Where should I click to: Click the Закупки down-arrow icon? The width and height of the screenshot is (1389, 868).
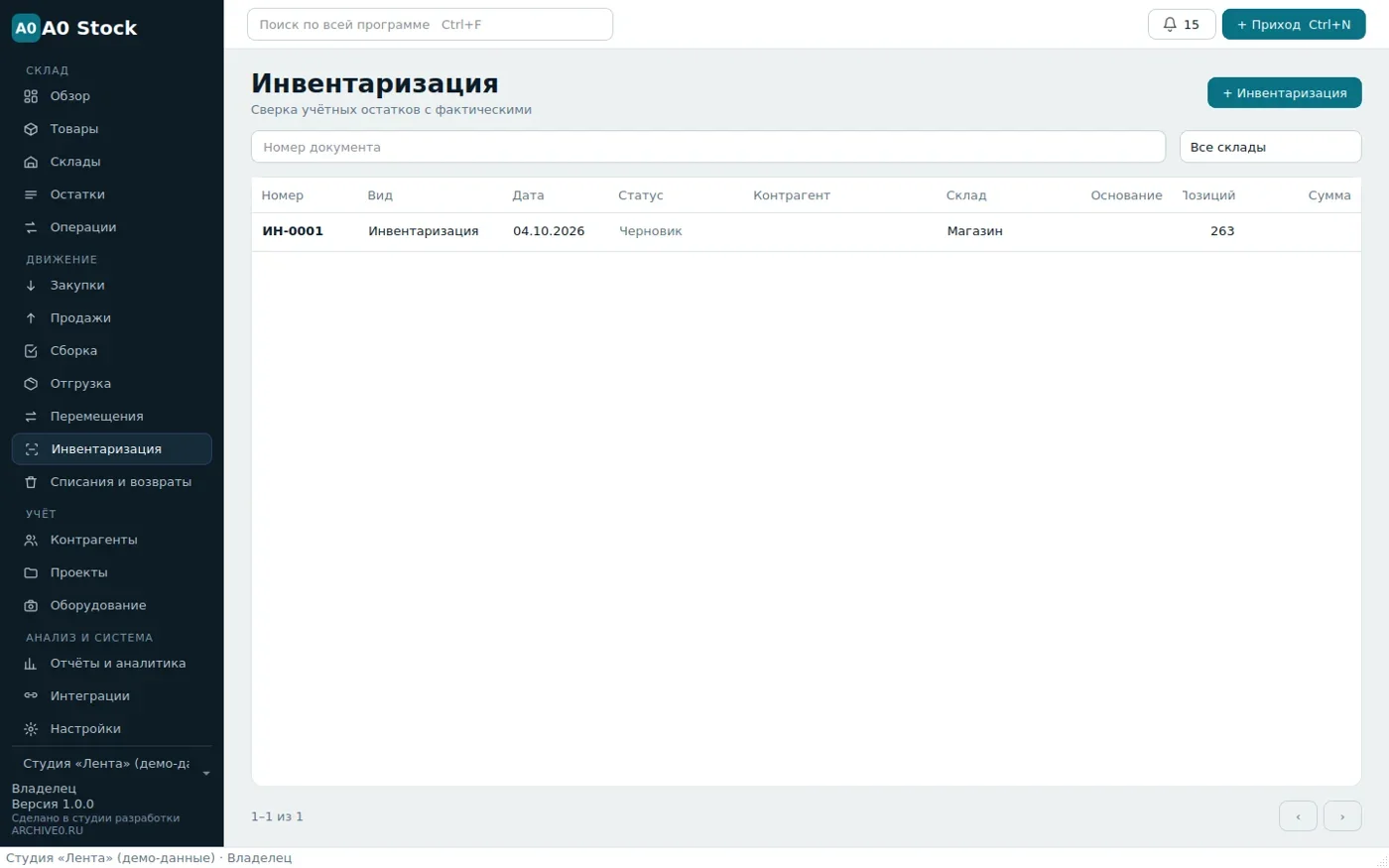click(31, 285)
